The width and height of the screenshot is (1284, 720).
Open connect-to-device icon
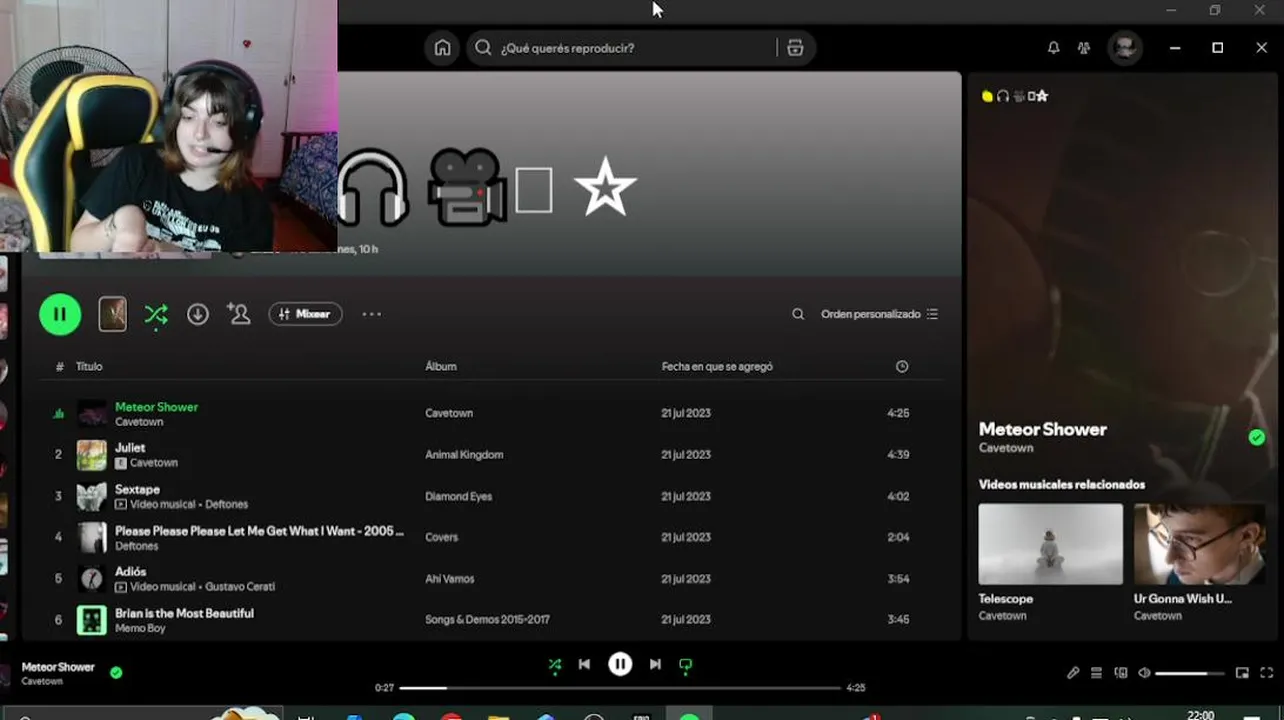(x=1120, y=673)
